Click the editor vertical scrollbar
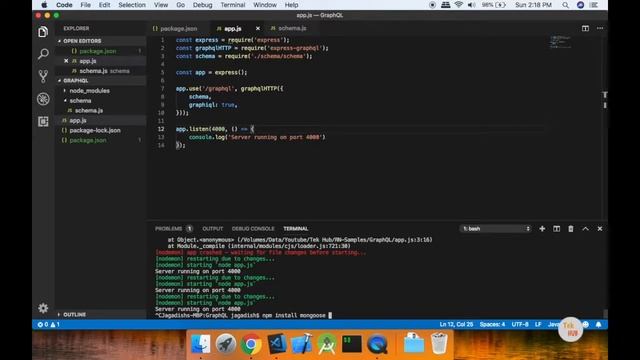640x360 pixels. (x=605, y=127)
